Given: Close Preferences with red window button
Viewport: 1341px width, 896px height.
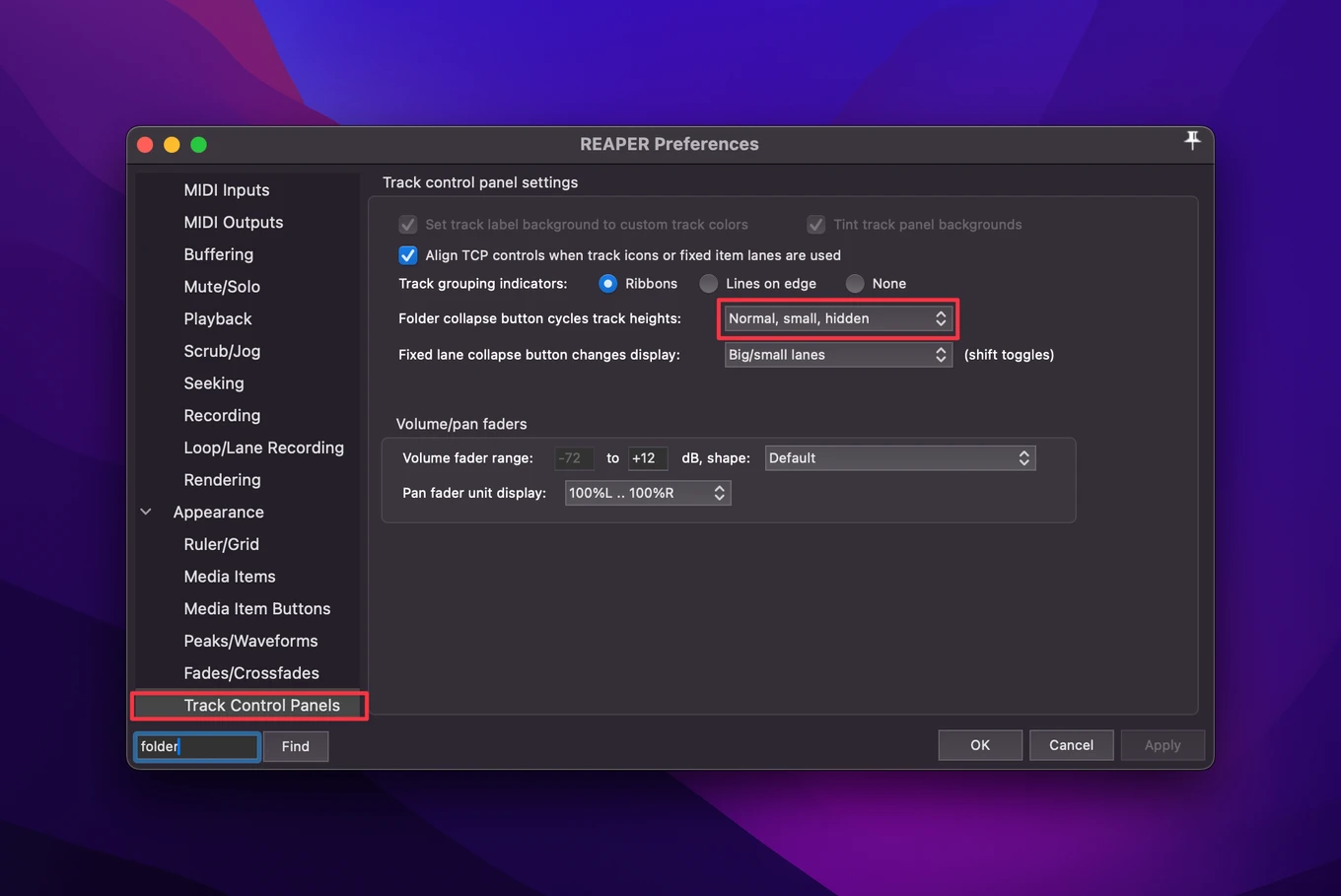Looking at the screenshot, I should pos(145,145).
